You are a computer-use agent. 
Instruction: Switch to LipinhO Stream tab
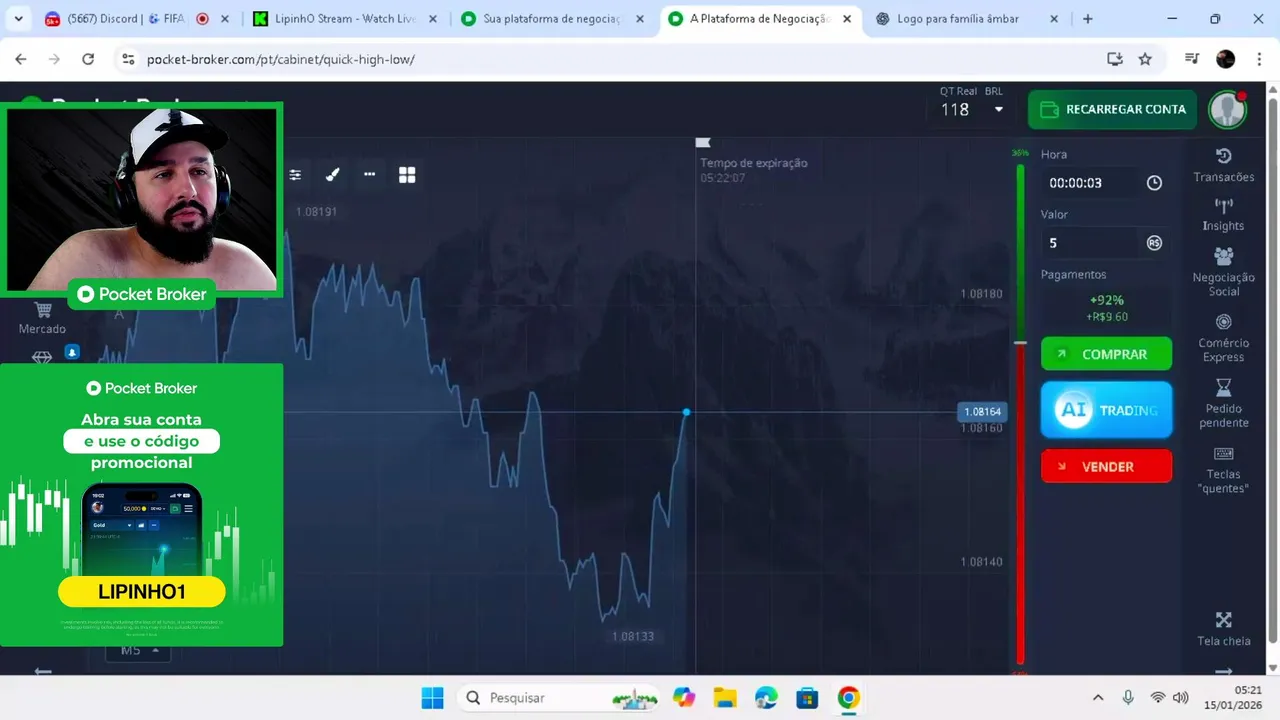(x=345, y=19)
